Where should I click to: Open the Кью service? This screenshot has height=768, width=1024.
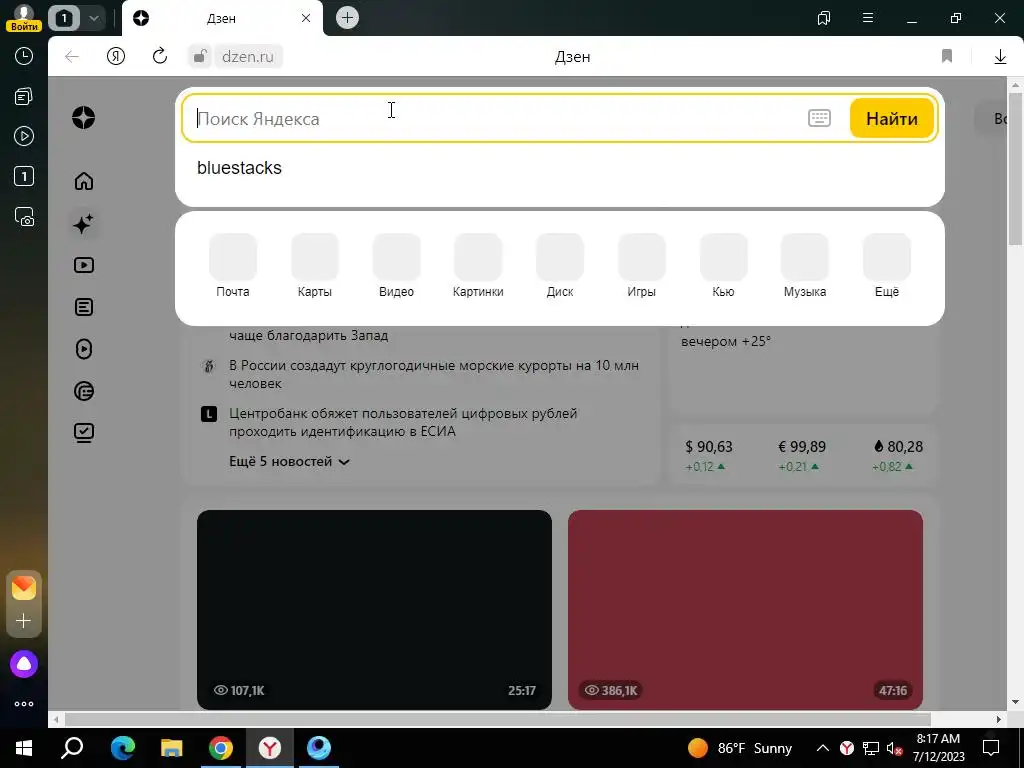(x=723, y=266)
